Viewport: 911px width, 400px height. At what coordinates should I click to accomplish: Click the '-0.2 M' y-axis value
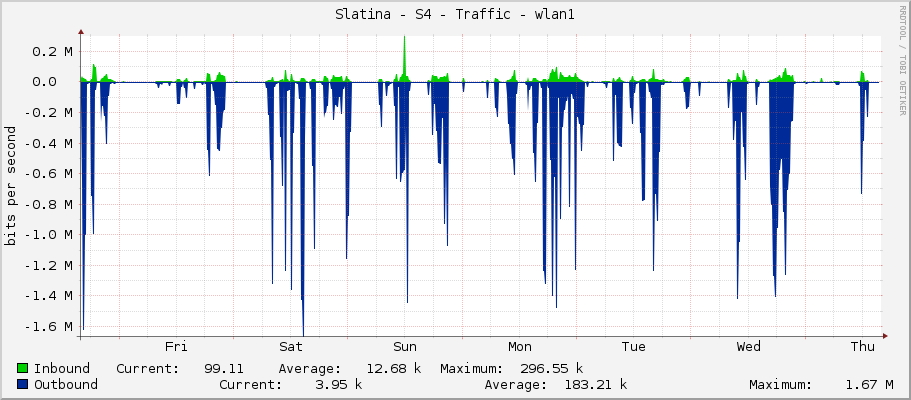(x=49, y=112)
